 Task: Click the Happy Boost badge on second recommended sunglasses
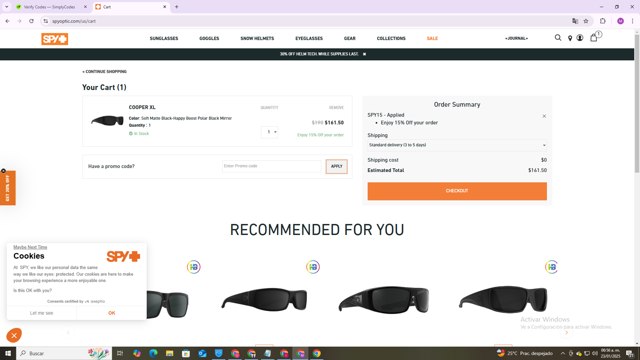313,267
